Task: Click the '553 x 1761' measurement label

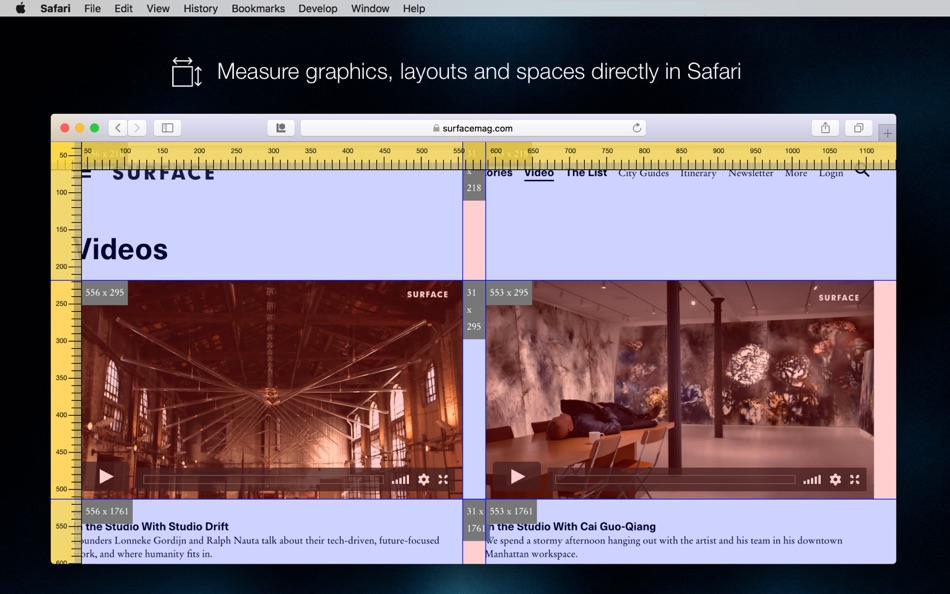Action: tap(511, 512)
